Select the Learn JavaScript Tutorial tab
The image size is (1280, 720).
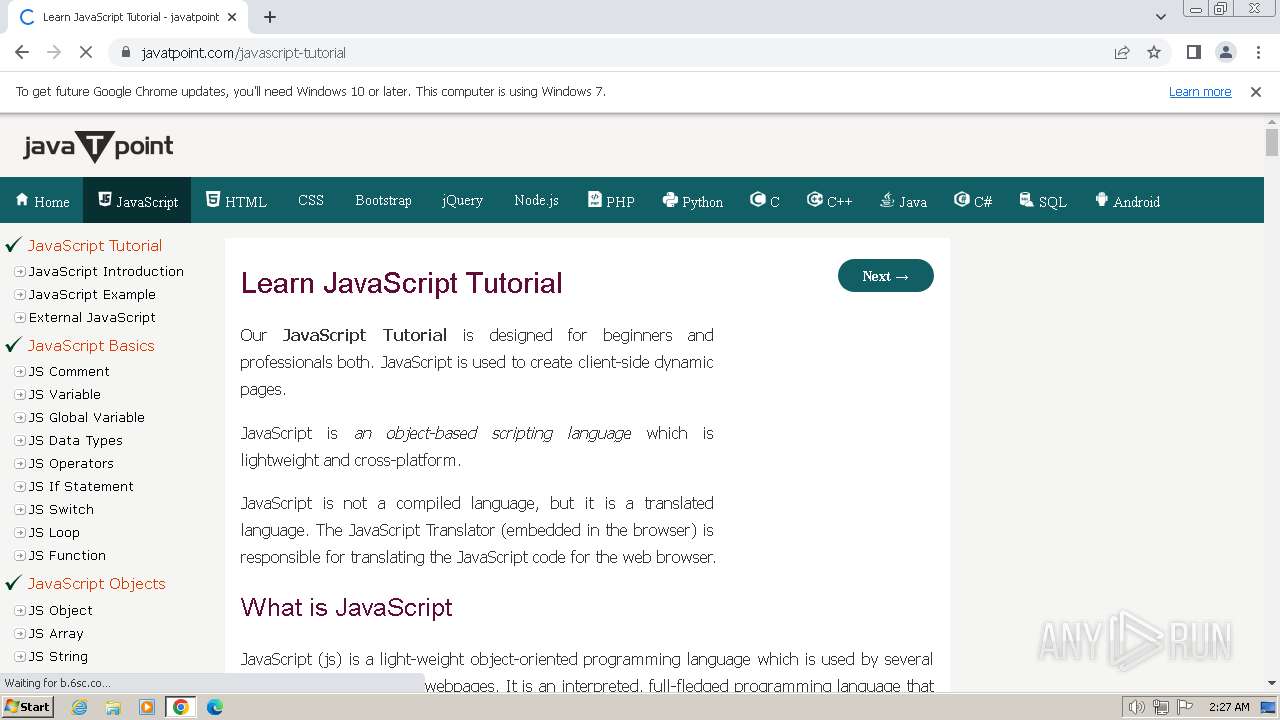click(x=128, y=17)
